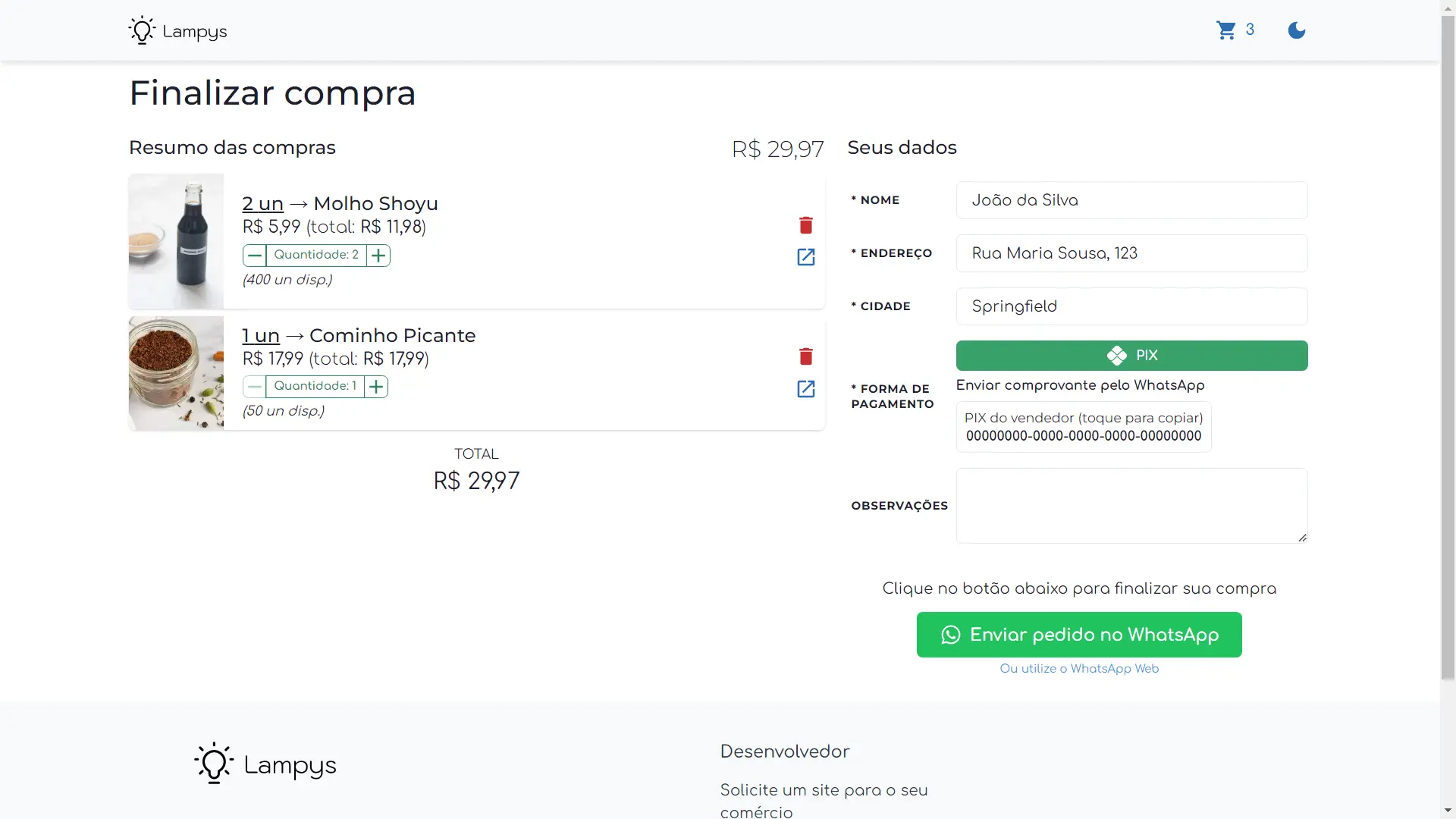
Task: Click the Cominho Picante product thumbnail
Action: (x=176, y=373)
